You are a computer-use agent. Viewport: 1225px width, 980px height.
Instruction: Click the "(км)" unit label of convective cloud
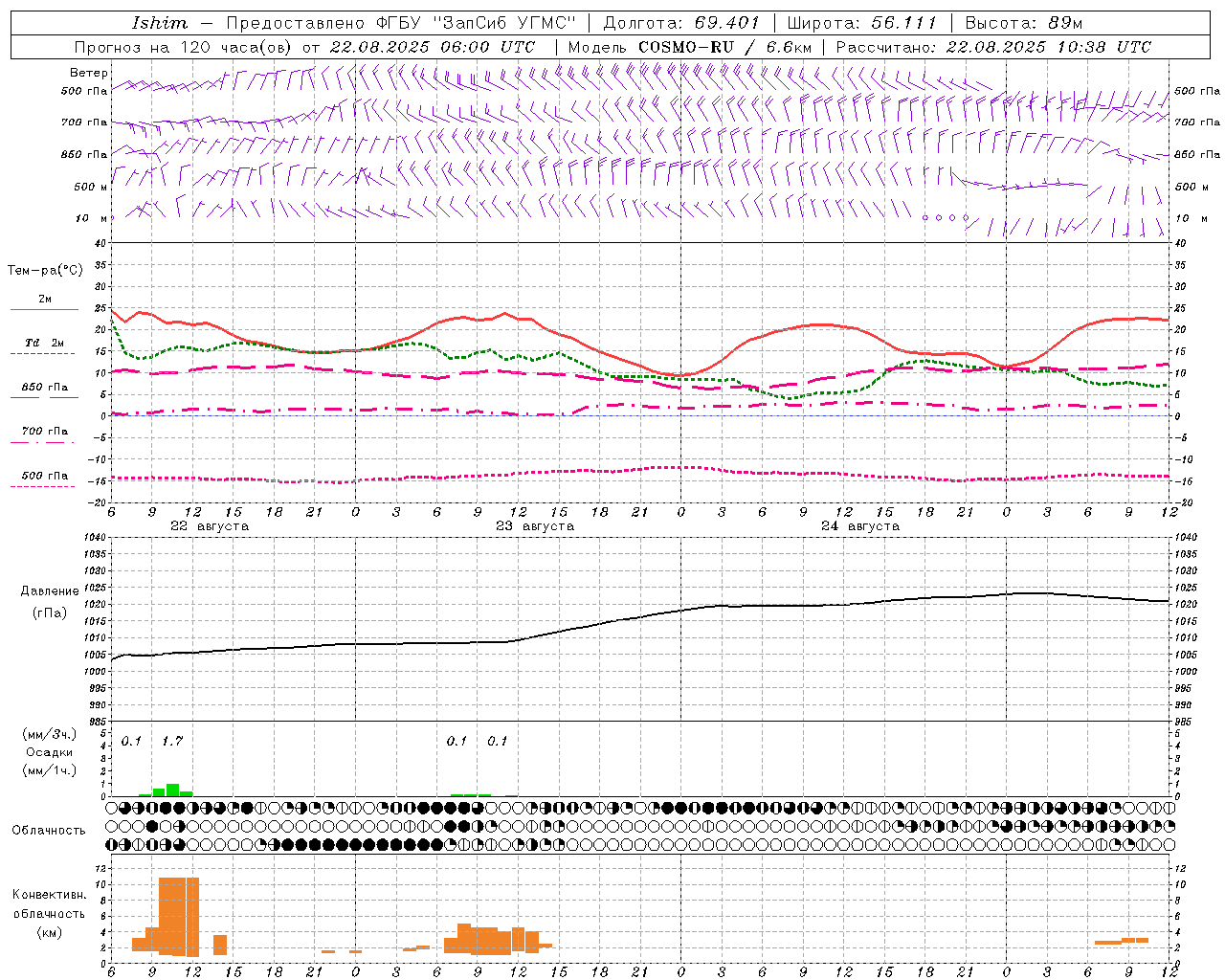click(x=50, y=932)
